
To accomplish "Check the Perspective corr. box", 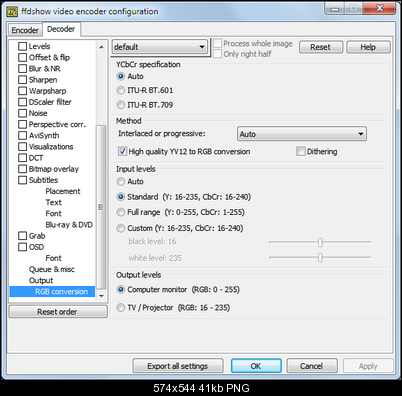I will (22, 124).
